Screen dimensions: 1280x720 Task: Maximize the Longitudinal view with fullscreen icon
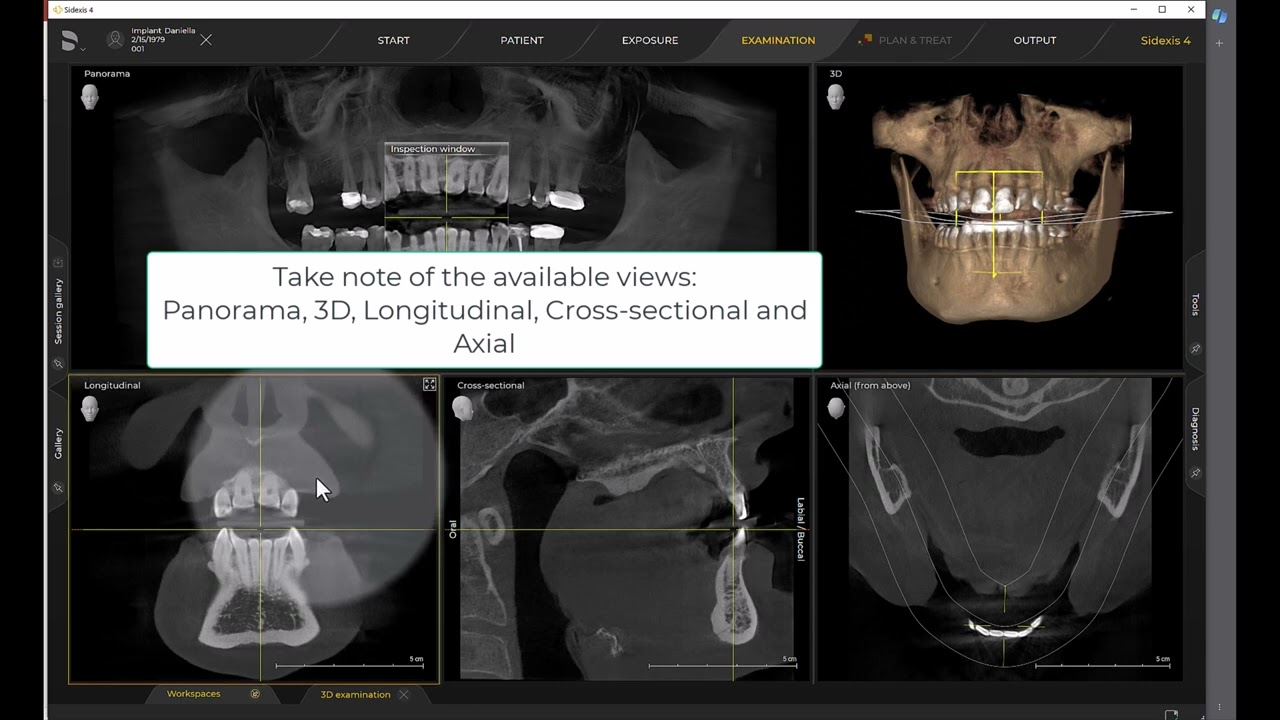click(429, 385)
